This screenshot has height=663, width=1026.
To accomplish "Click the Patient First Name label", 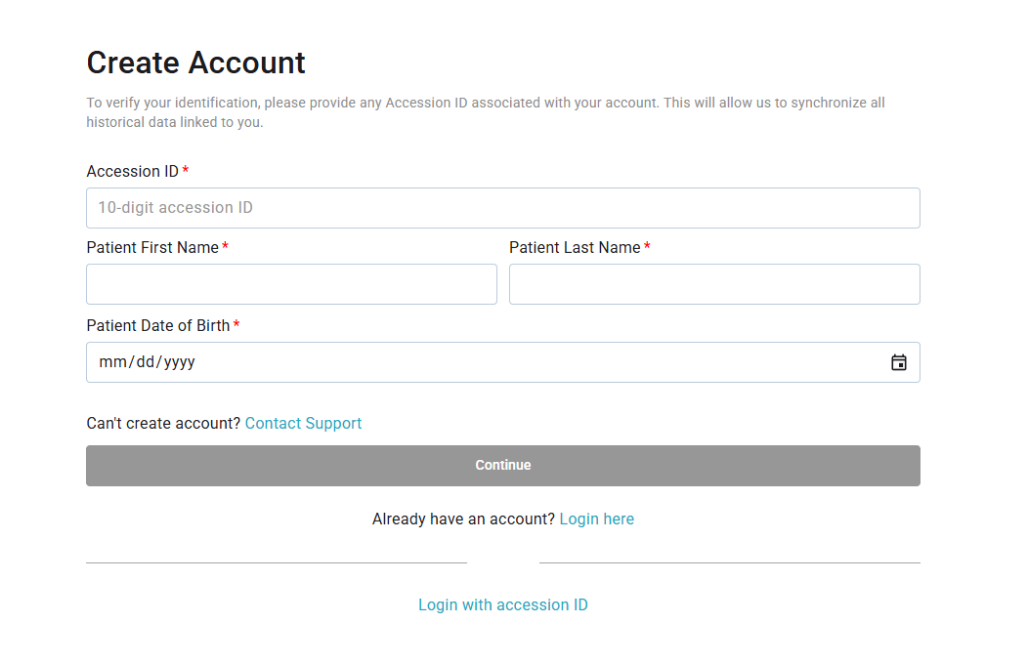I will click(x=152, y=248).
